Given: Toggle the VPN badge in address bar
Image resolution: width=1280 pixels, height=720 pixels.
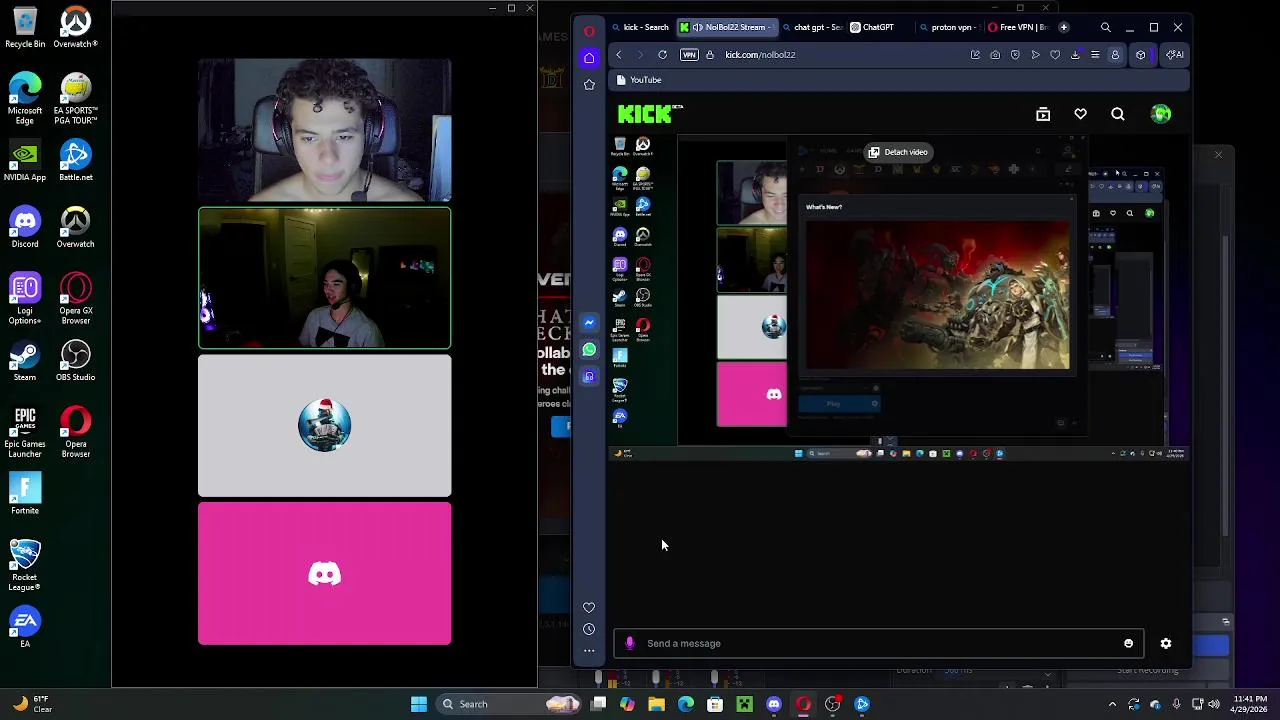Looking at the screenshot, I should click(689, 55).
